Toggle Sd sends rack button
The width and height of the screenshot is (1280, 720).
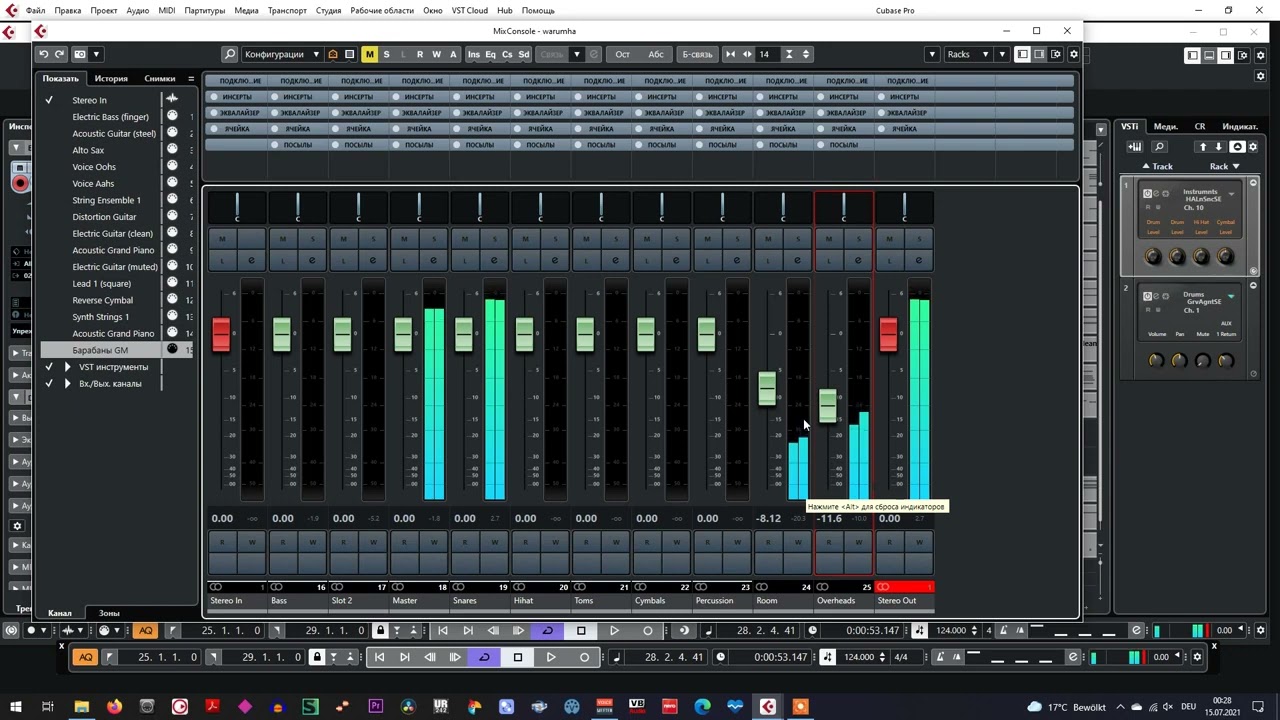[x=523, y=54]
